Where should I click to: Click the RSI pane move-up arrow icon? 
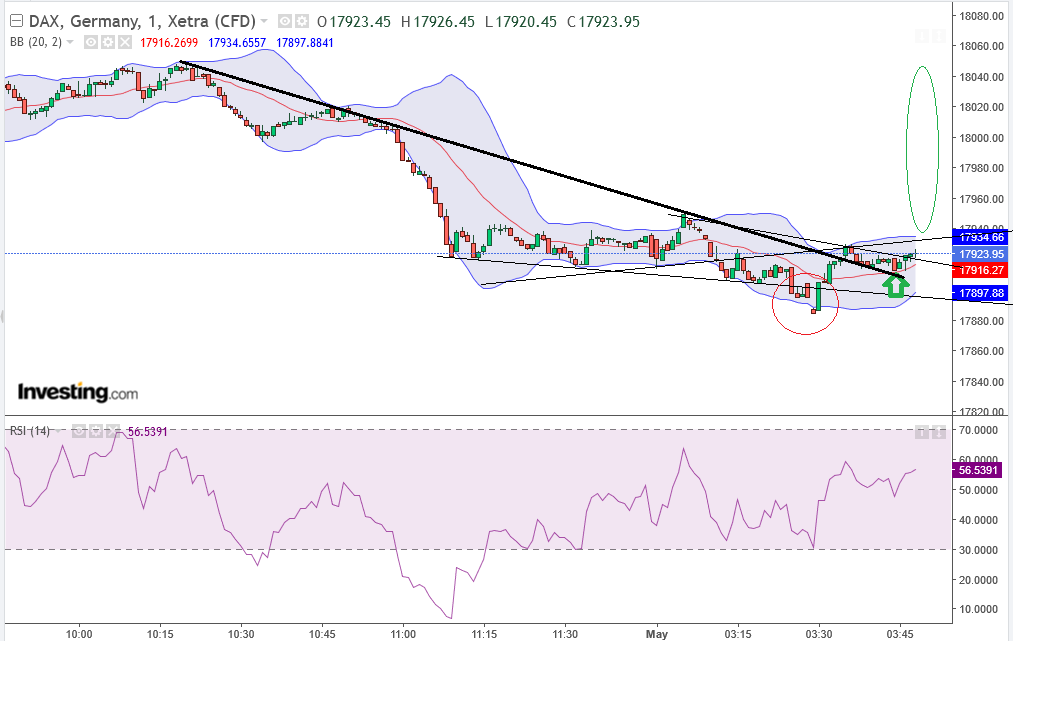coord(922,432)
